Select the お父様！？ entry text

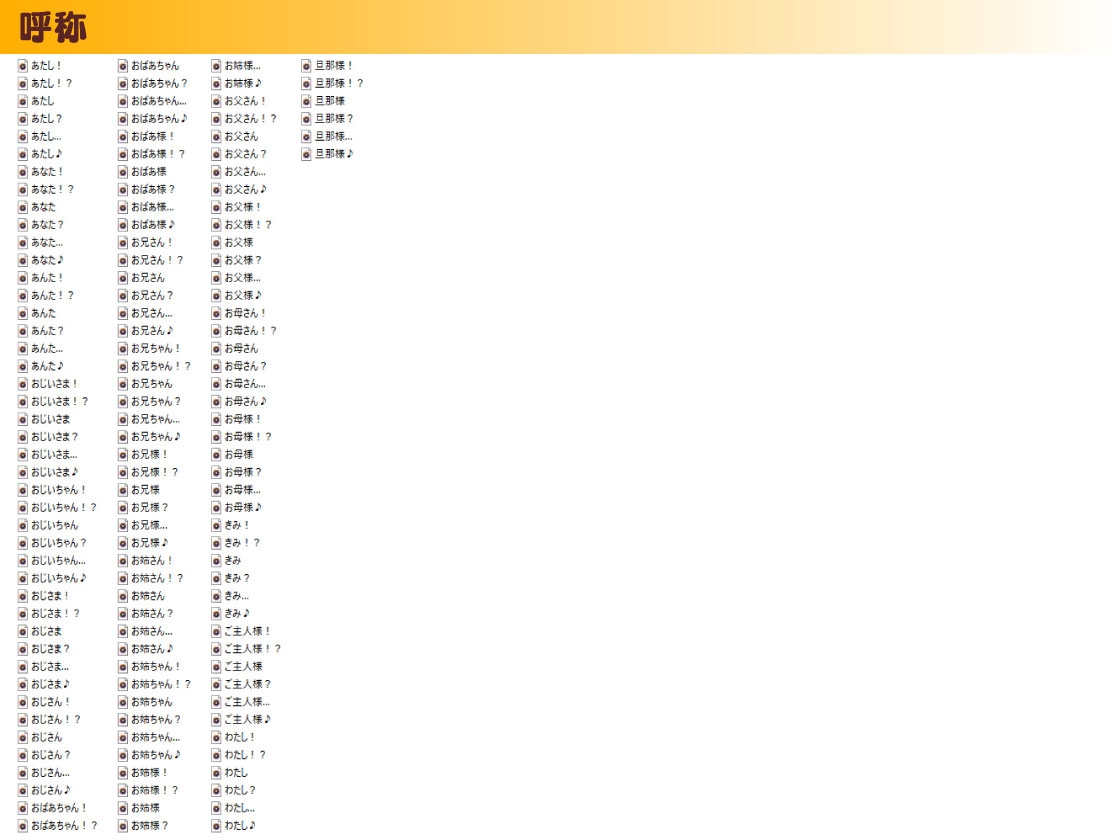click(x=247, y=225)
